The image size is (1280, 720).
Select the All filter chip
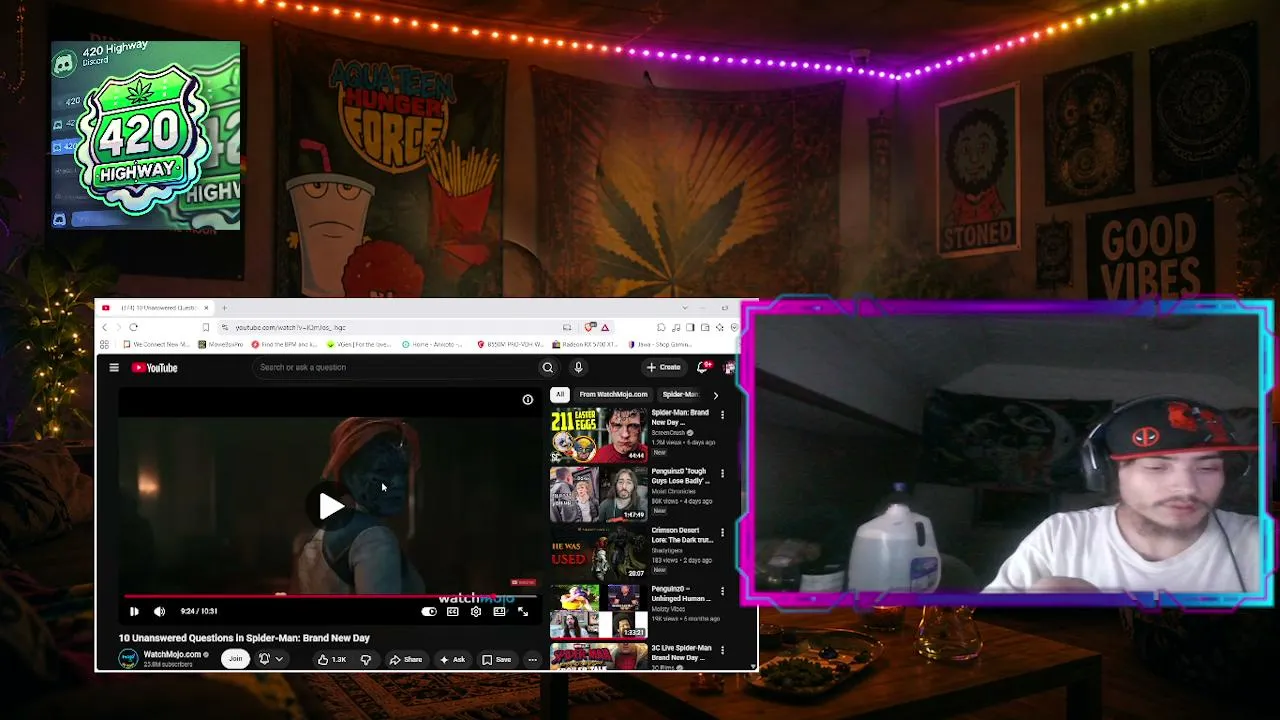click(560, 394)
